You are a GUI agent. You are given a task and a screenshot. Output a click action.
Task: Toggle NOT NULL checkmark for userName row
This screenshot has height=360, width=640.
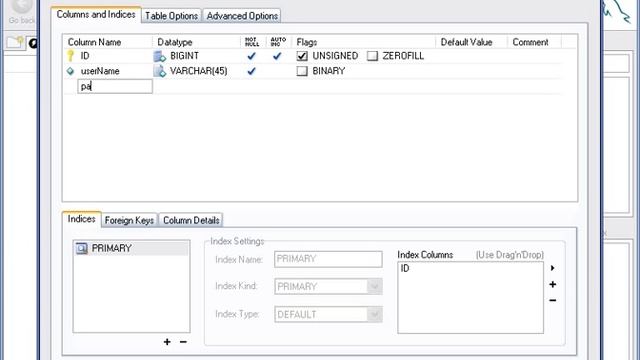click(x=251, y=71)
